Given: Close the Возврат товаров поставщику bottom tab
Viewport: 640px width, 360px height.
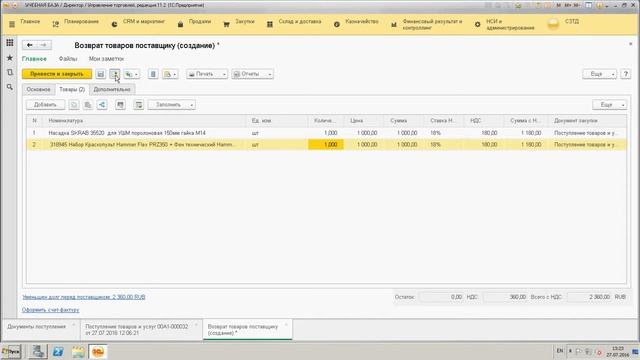Looking at the screenshot, I should pyautogui.click(x=286, y=325).
